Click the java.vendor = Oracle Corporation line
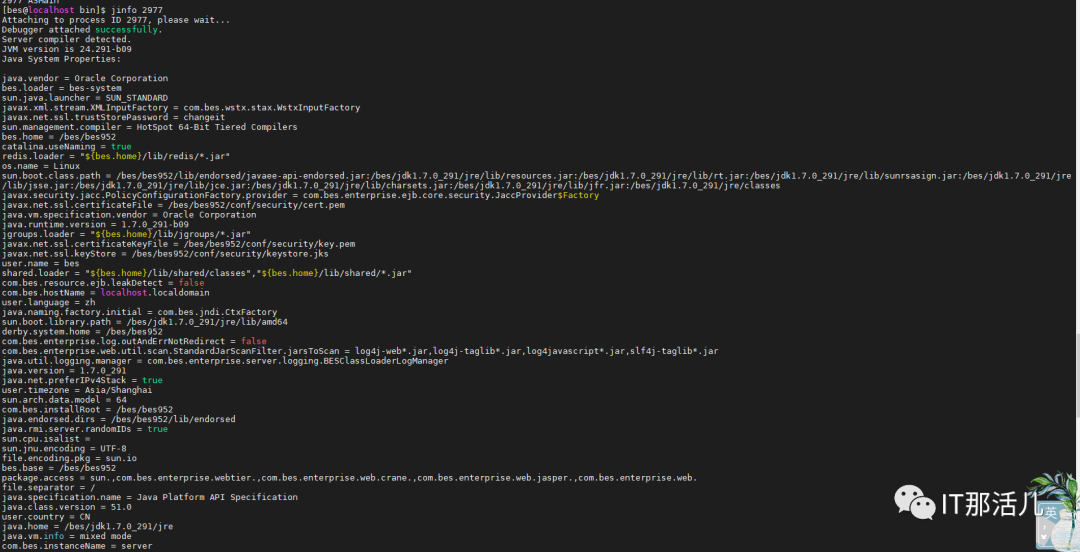The height and width of the screenshot is (552, 1080). point(85,79)
